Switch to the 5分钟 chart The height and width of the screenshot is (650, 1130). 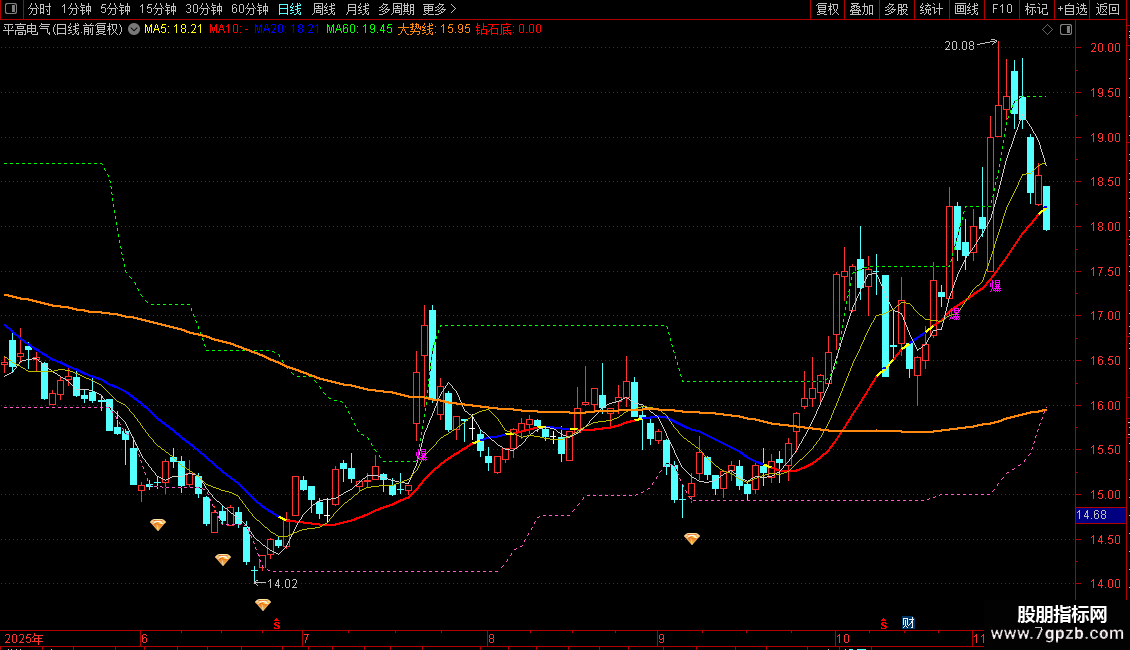pos(115,9)
